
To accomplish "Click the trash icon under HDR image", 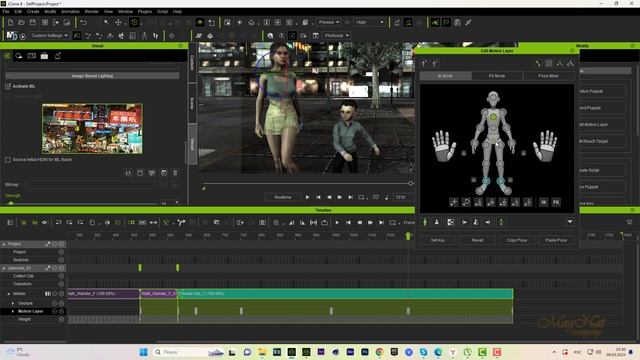I will pos(175,173).
